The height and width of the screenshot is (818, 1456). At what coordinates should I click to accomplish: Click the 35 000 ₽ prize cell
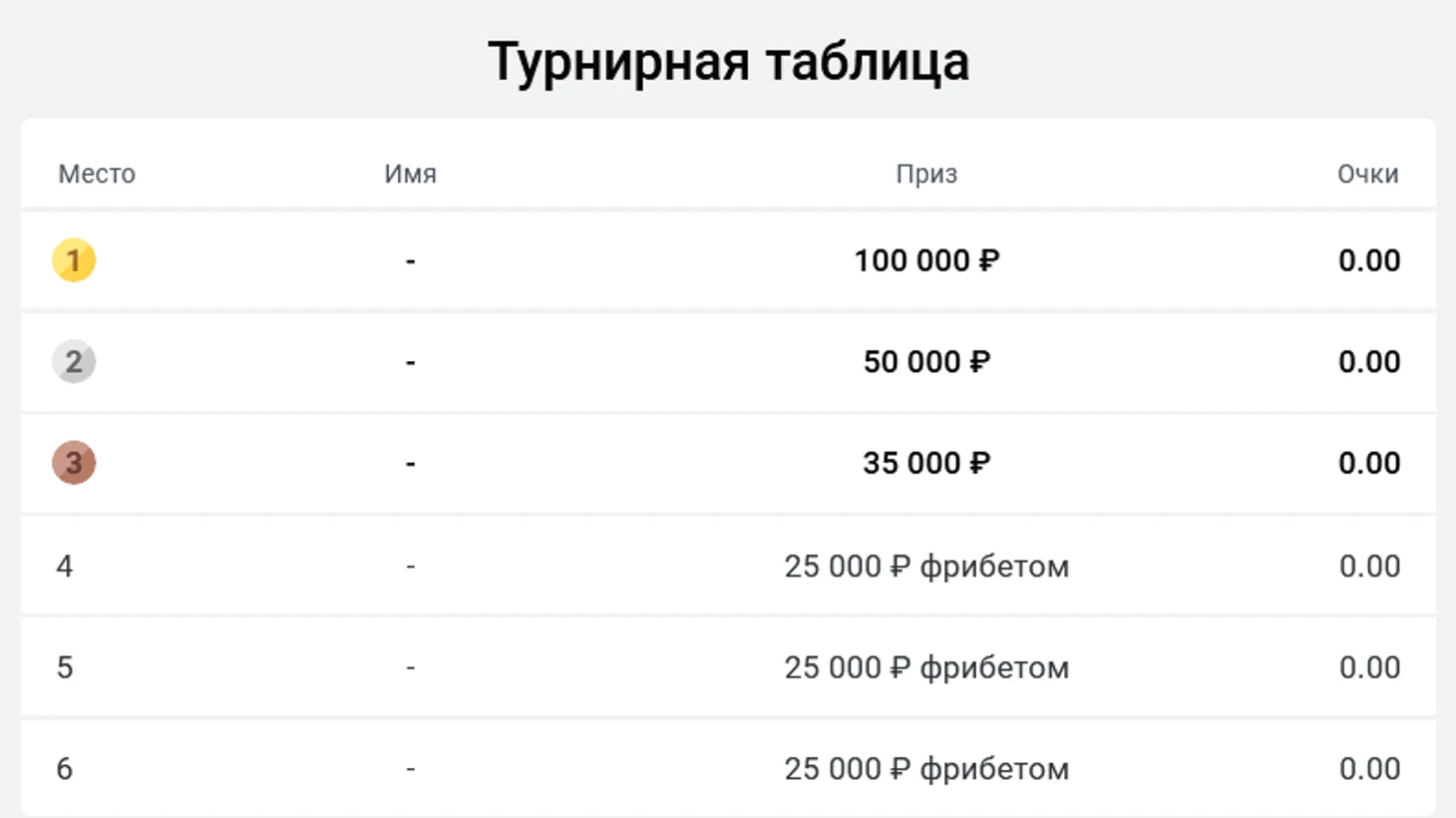[x=926, y=463]
